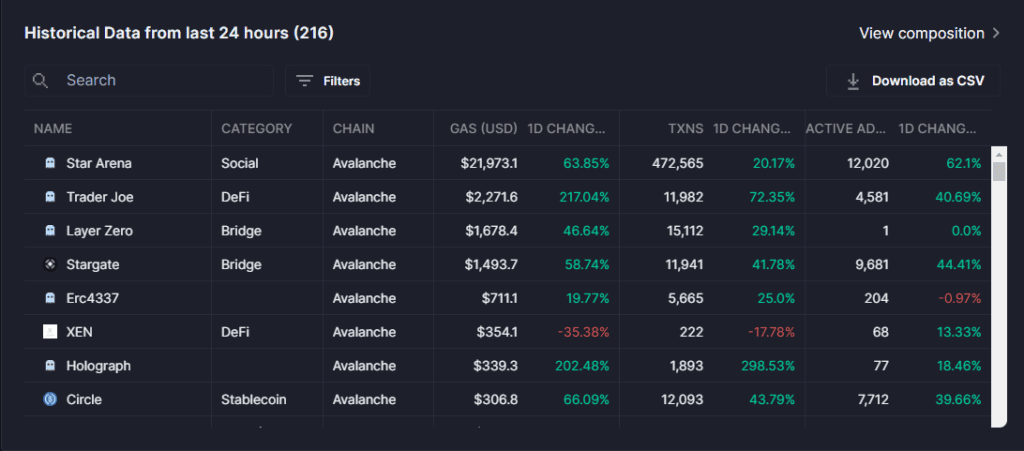Click active addresses value 7,712
This screenshot has width=1024, height=451.
tap(871, 399)
